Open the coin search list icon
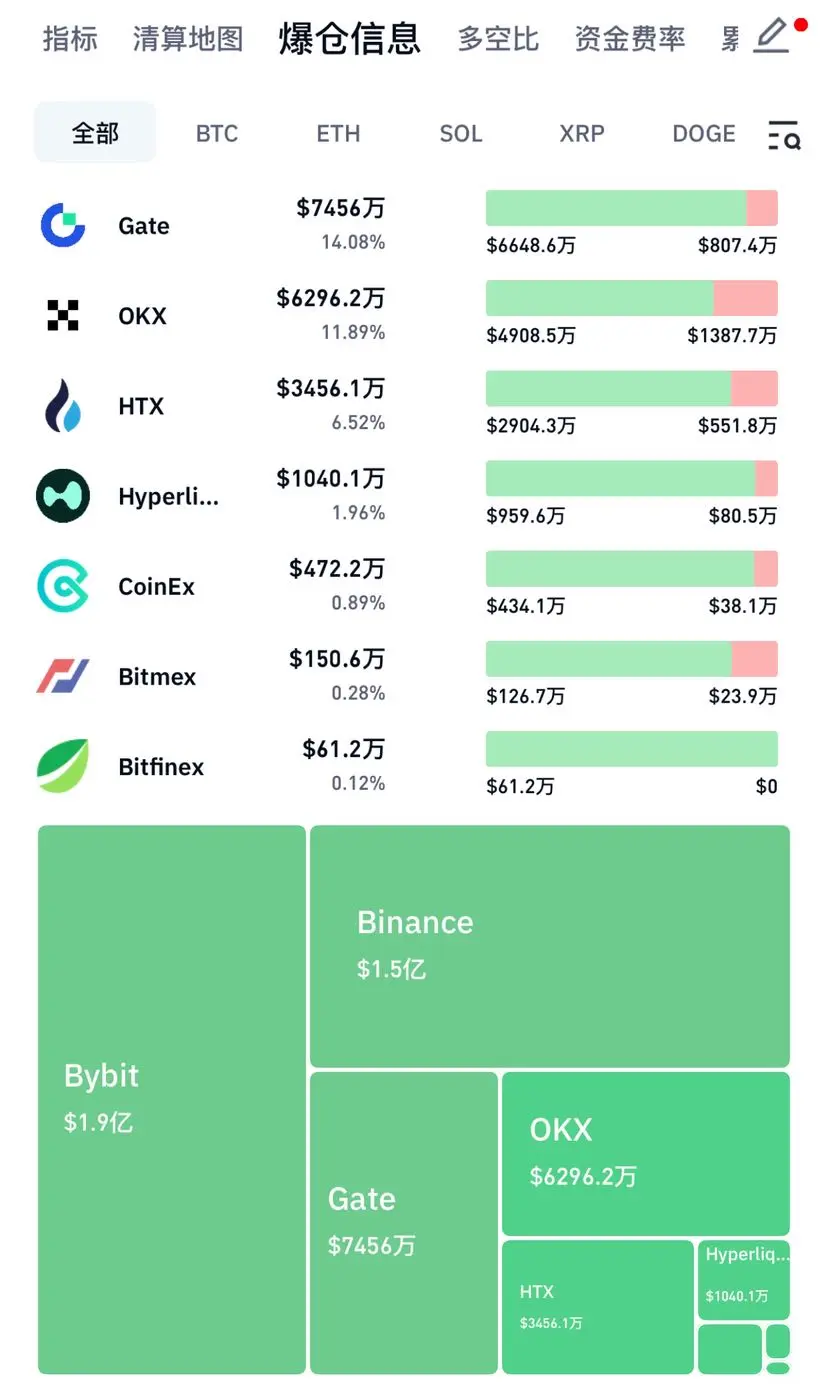The image size is (828, 1393). (x=784, y=135)
